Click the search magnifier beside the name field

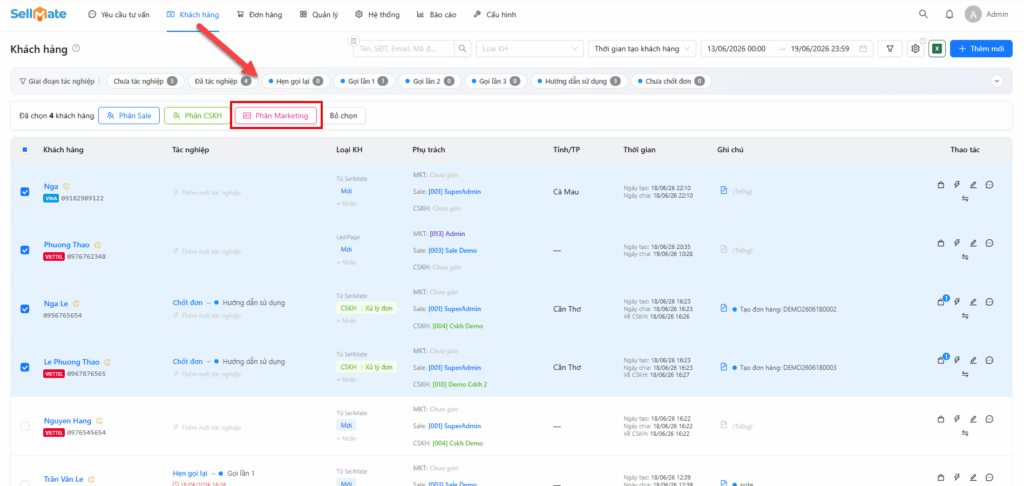click(462, 48)
